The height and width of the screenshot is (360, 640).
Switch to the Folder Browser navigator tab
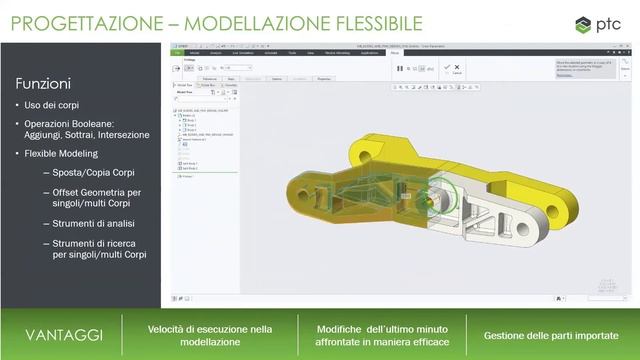coord(207,85)
